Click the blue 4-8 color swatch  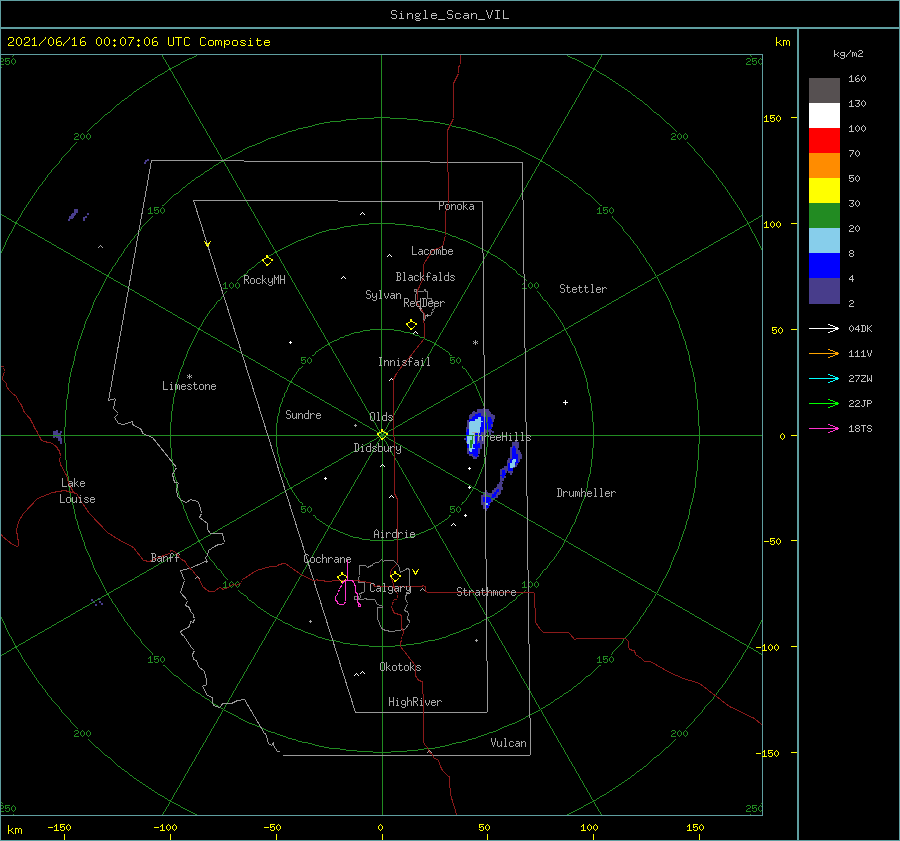tap(824, 266)
